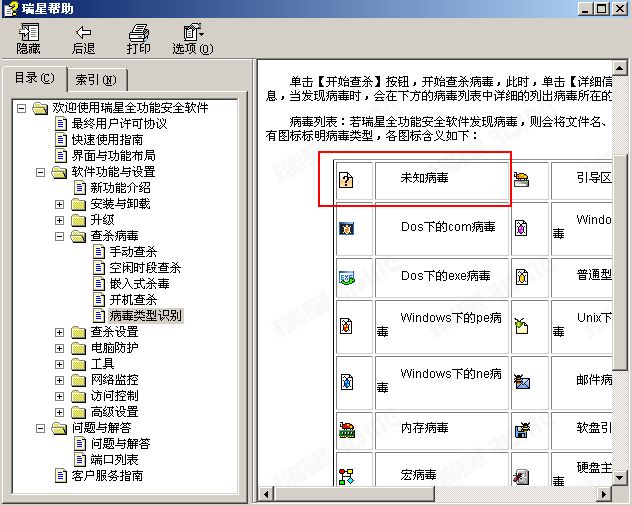
Task: Click the Windows下的ne病毒 icon
Action: [x=347, y=382]
